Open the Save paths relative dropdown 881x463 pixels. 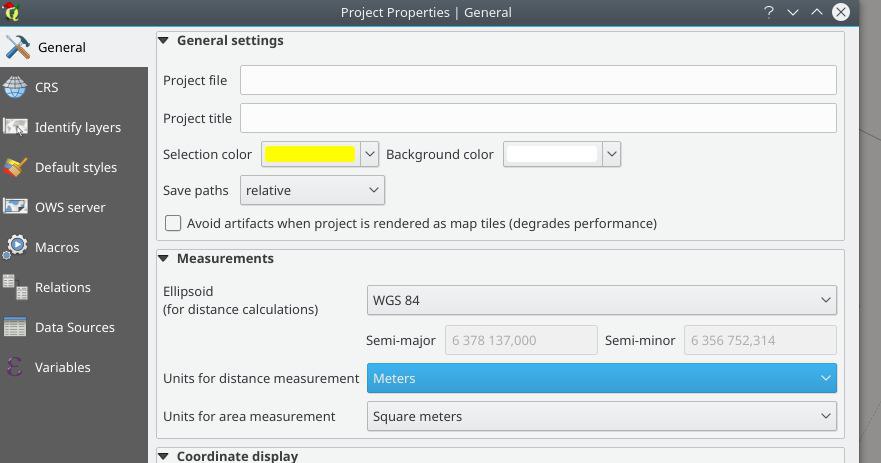[312, 190]
